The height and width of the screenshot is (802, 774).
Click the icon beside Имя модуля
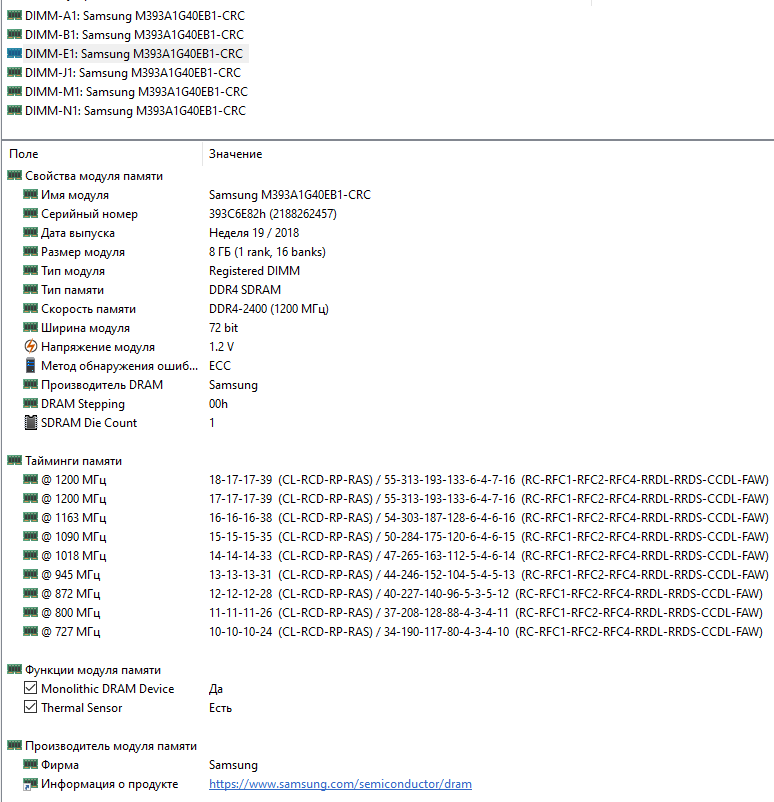point(31,194)
